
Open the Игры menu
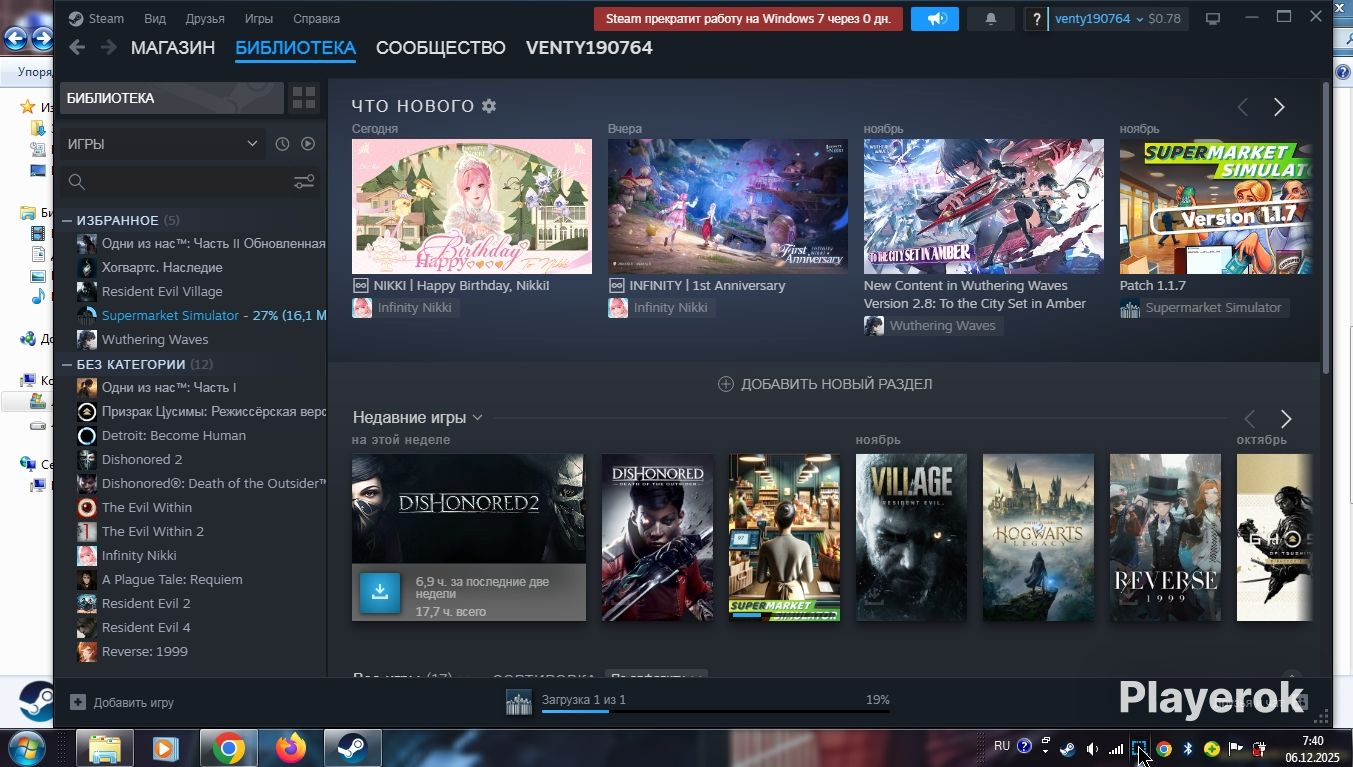click(x=259, y=18)
